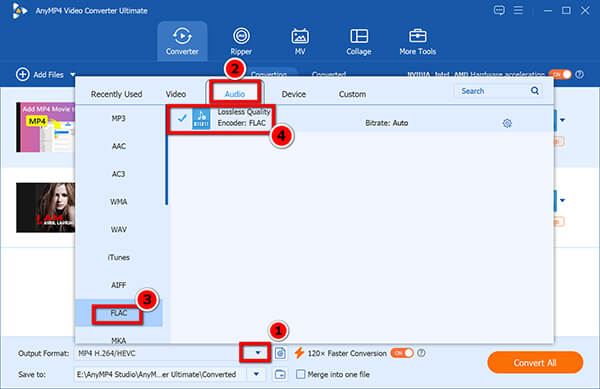Image resolution: width=600 pixels, height=389 pixels.
Task: Open settings gear for Lossless Quality profile
Action: [507, 123]
